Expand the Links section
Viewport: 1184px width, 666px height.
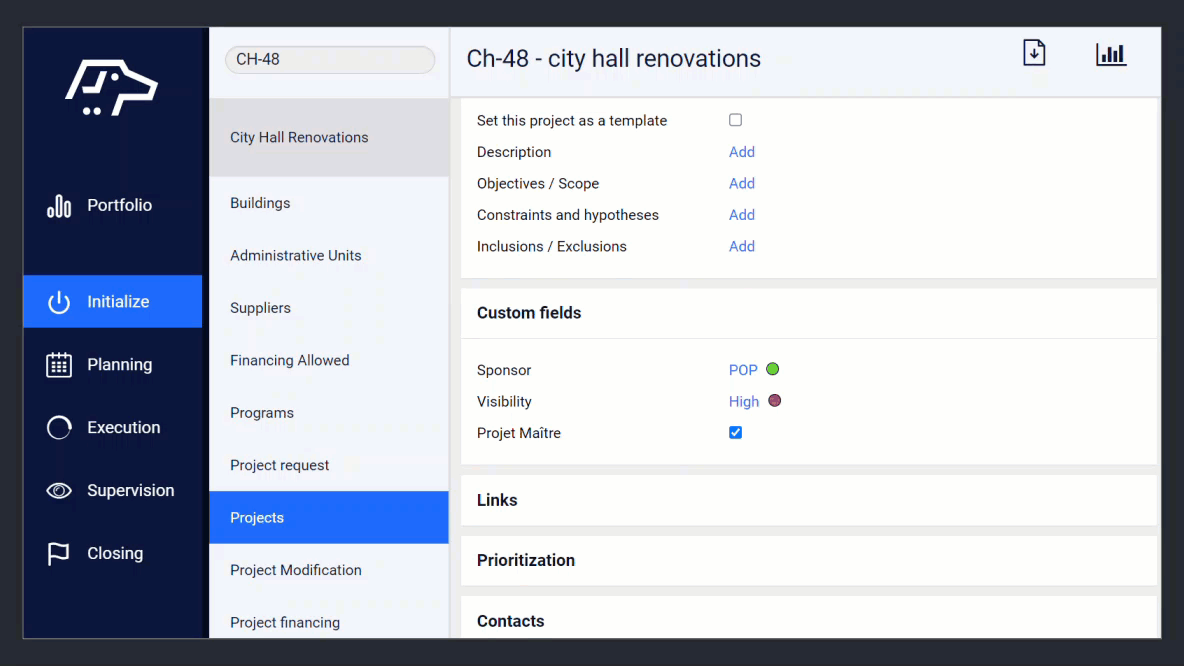497,500
